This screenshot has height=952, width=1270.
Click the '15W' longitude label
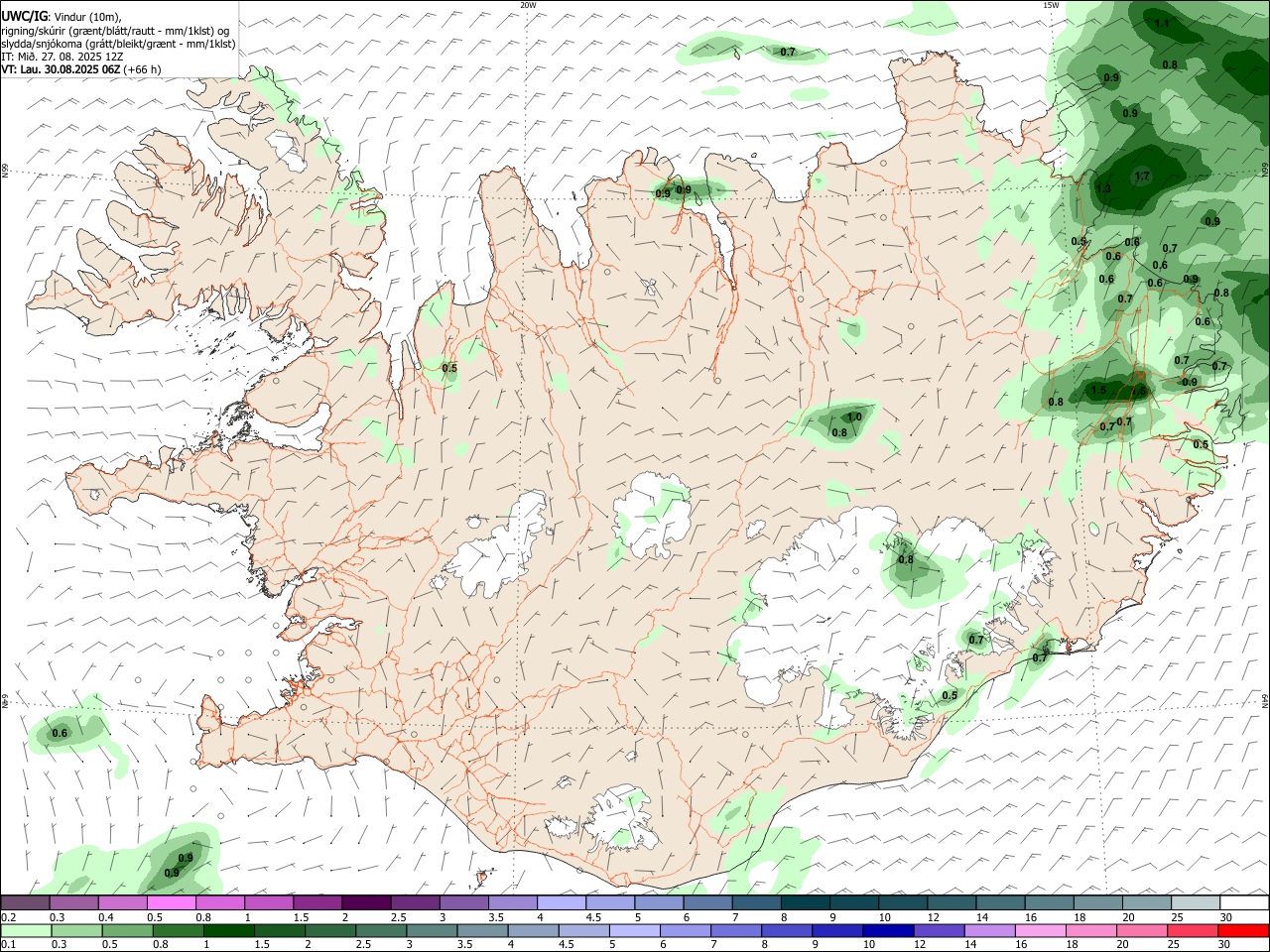pos(1051,5)
